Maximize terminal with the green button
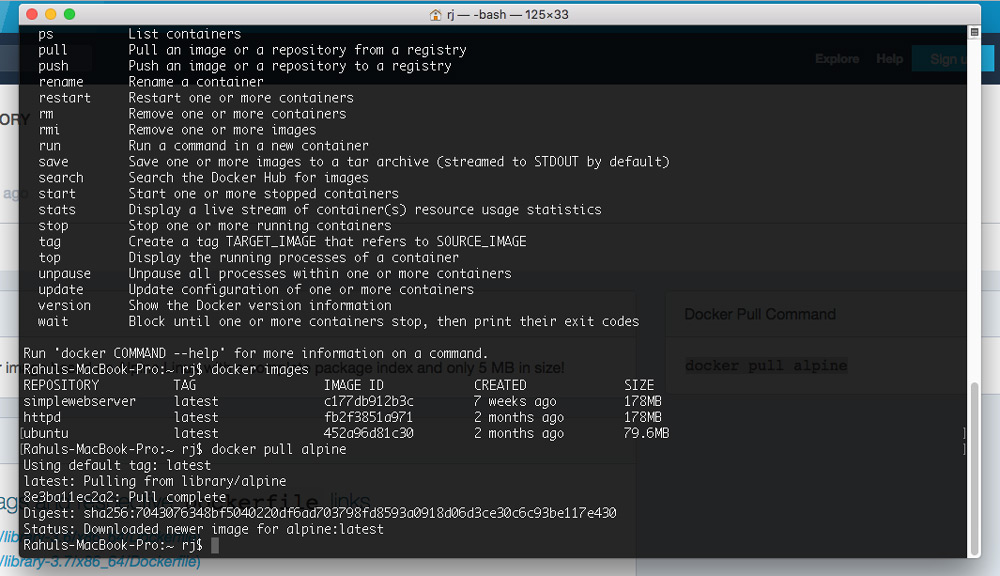The image size is (1000, 576). coord(70,14)
